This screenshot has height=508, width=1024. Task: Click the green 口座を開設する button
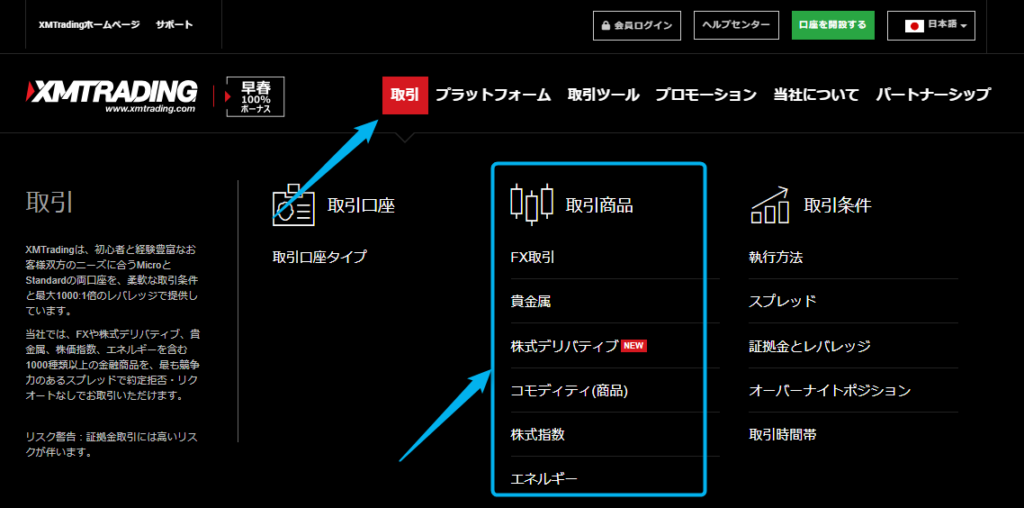tap(833, 25)
